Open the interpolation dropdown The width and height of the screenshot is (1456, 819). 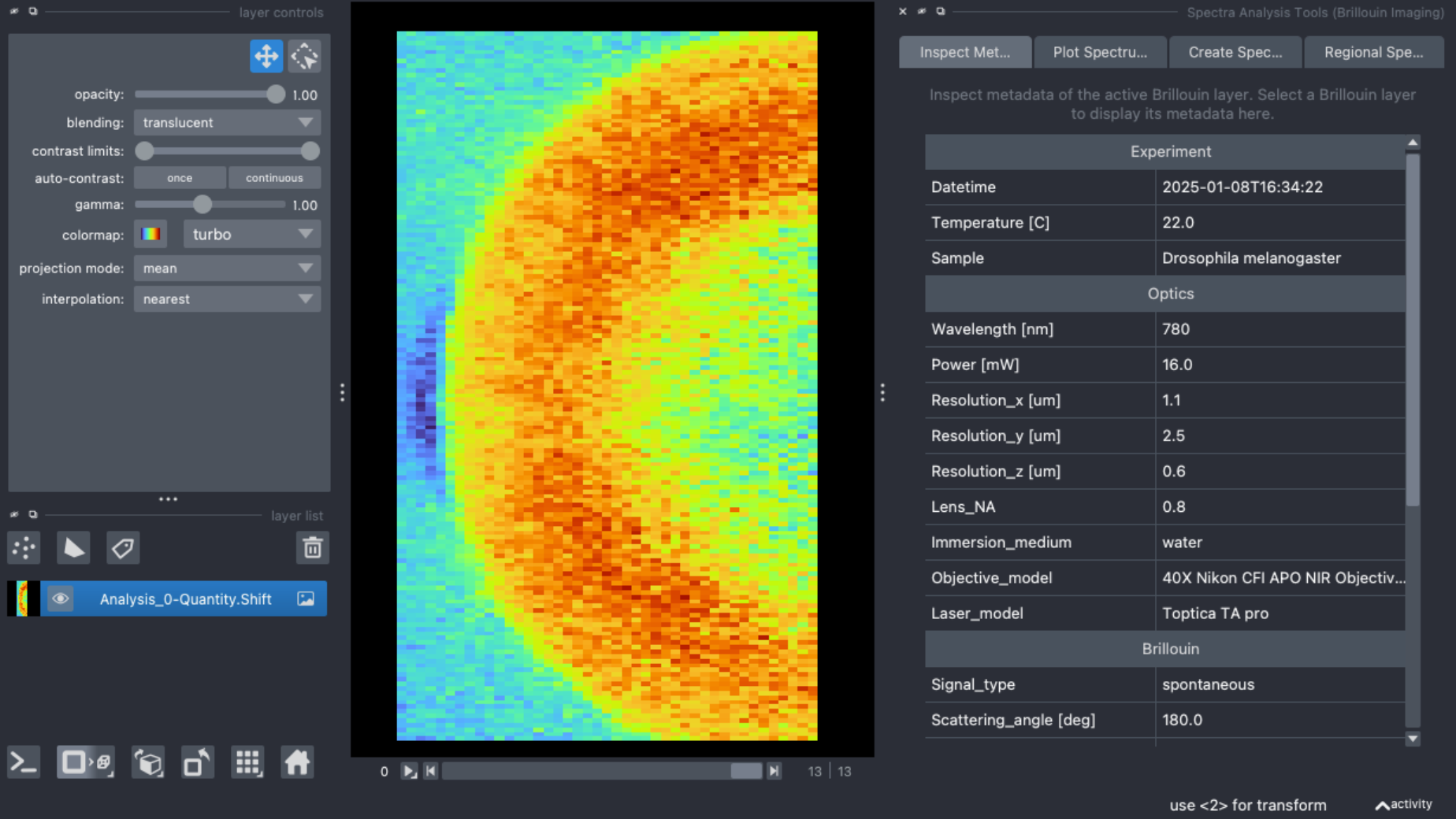coord(227,299)
